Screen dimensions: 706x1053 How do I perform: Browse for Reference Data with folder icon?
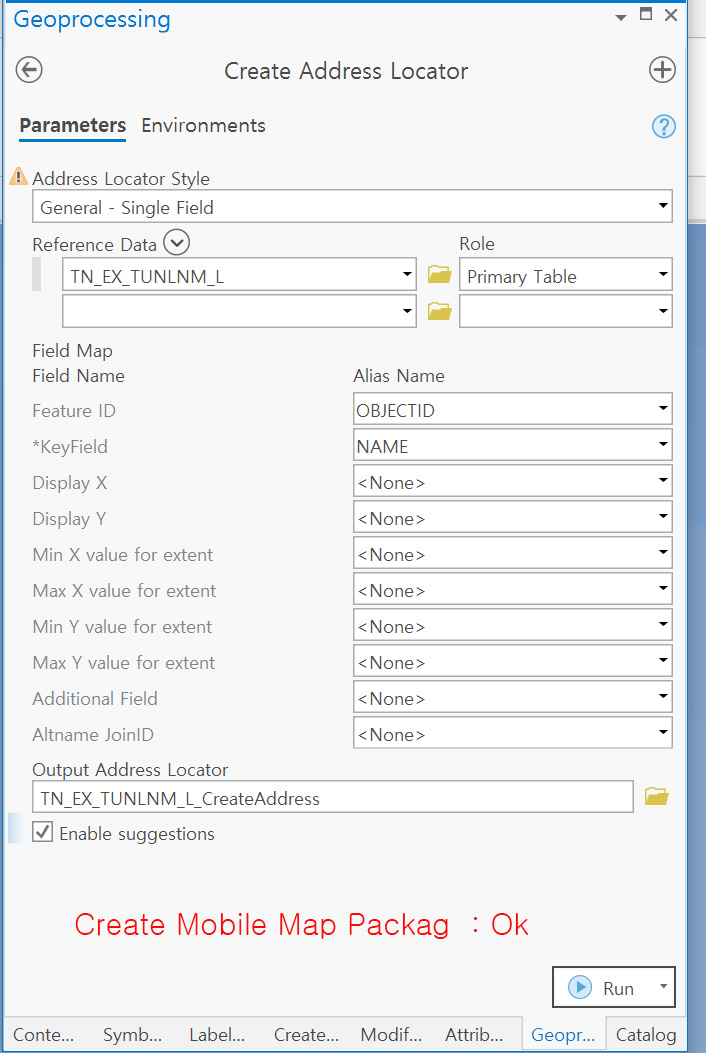439,274
